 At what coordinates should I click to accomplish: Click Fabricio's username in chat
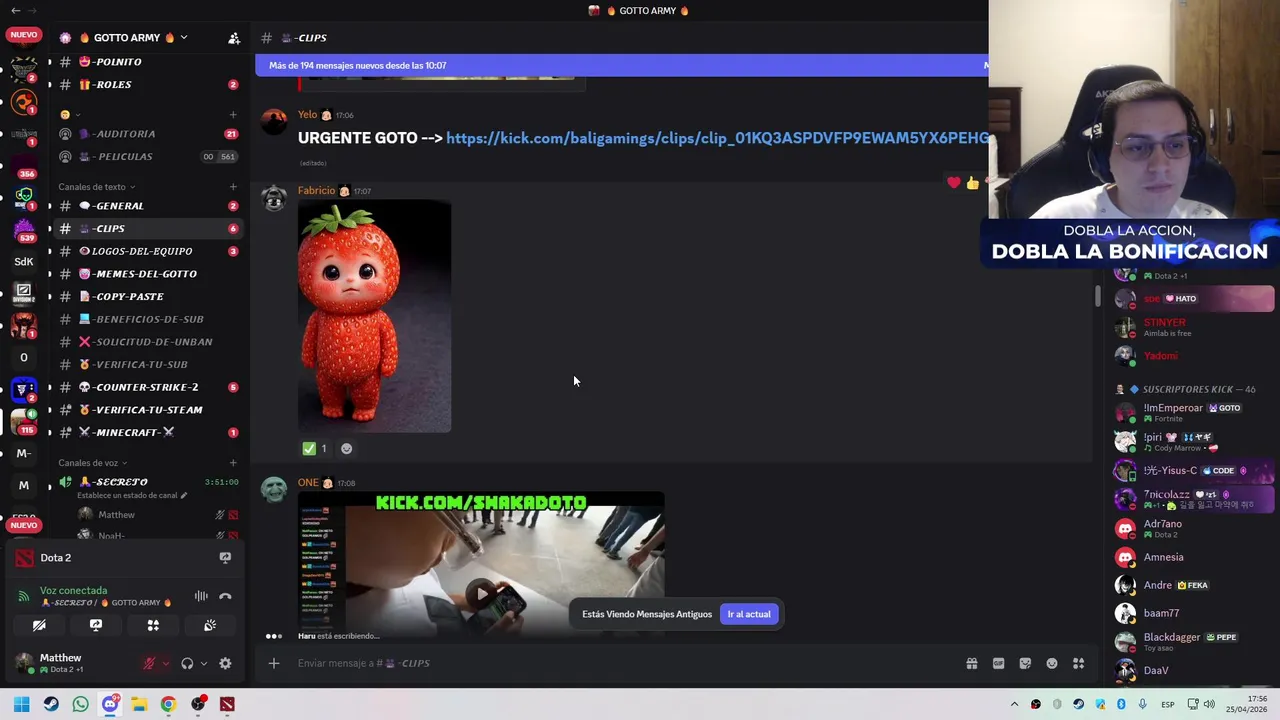pyautogui.click(x=316, y=191)
